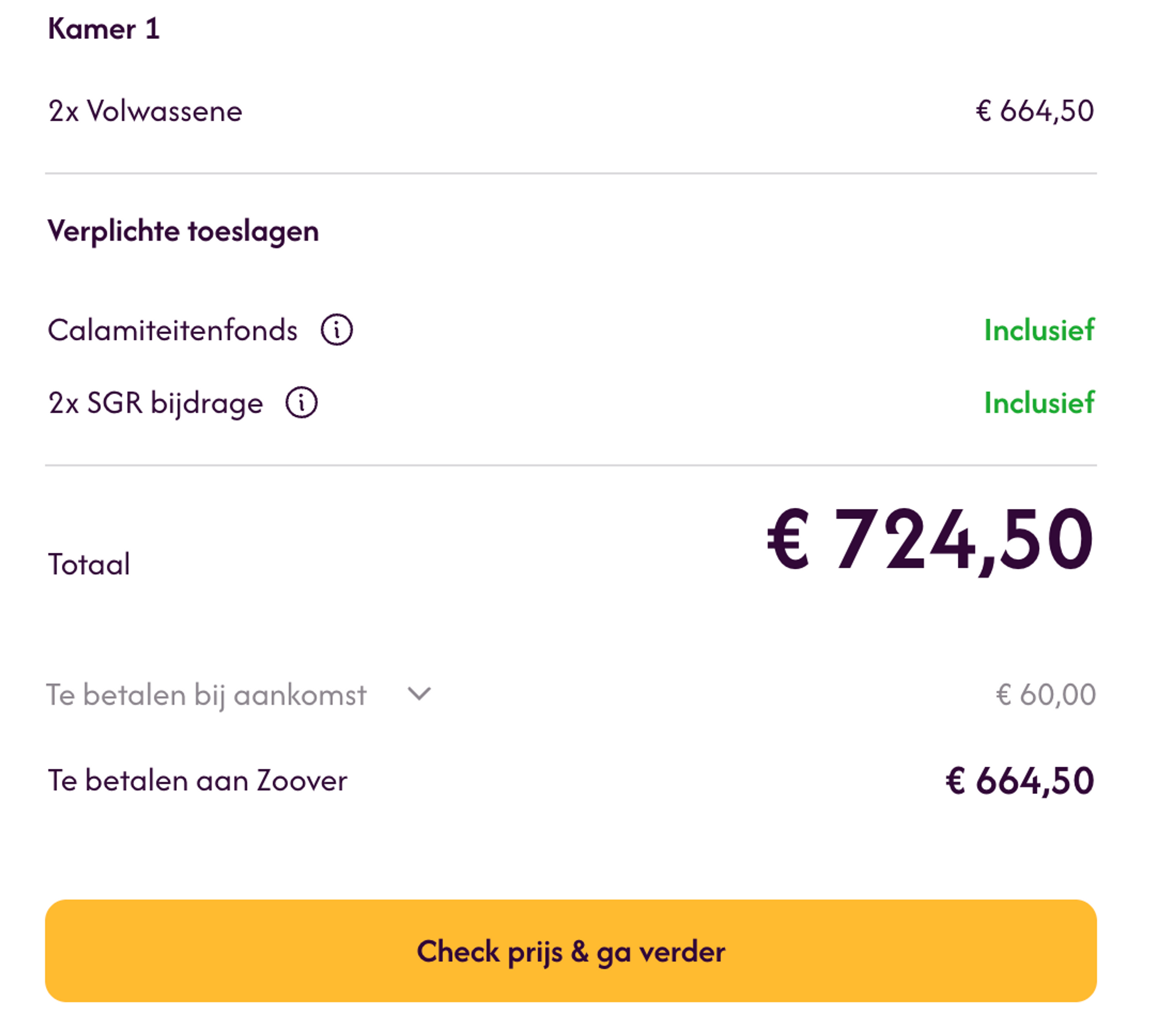The width and height of the screenshot is (1176, 1033).
Task: Show details about the Calamiteitenfonds surcharge
Action: pos(337,329)
